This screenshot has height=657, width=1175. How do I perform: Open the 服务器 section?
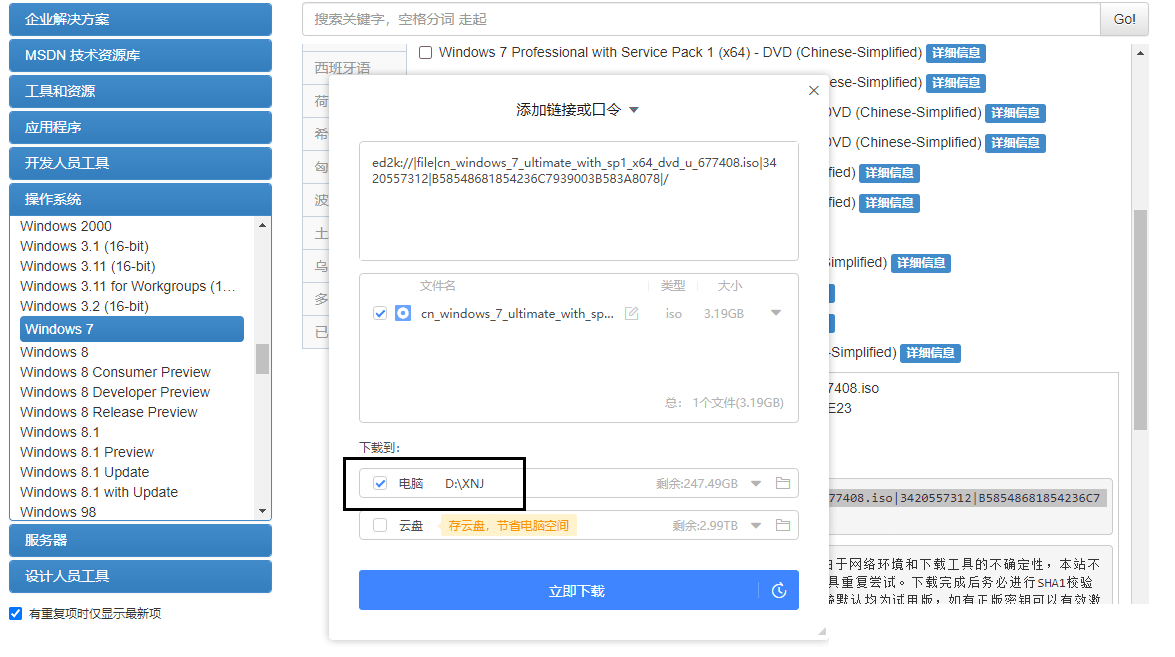pyautogui.click(x=140, y=540)
